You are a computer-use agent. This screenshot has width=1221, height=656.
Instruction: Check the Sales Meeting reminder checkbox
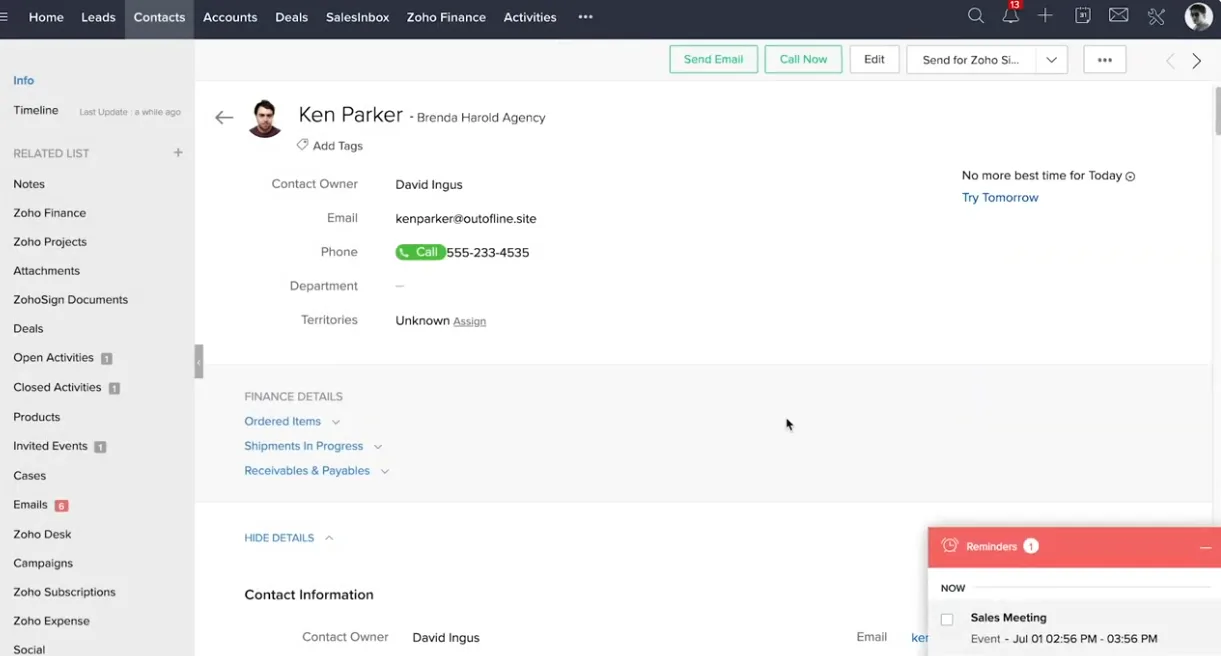947,619
